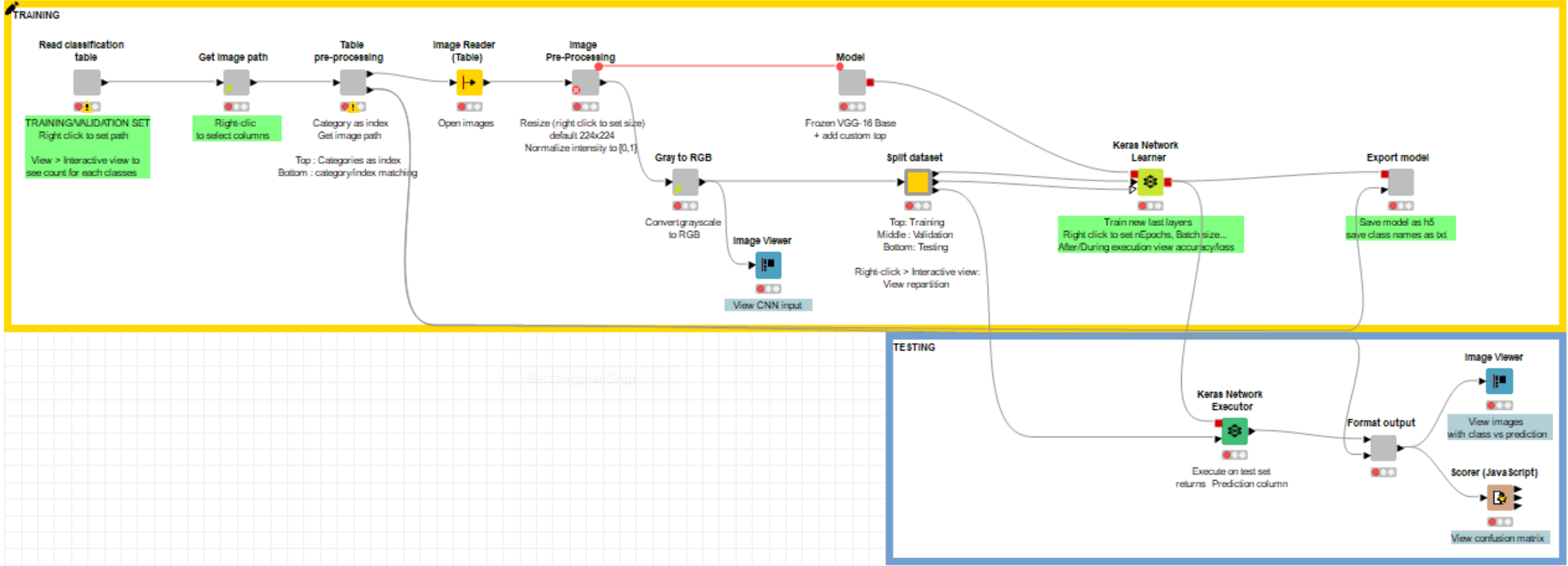Click the Model node with Frozen VGG-16 Base
The height and width of the screenshot is (566, 1568).
(x=852, y=82)
